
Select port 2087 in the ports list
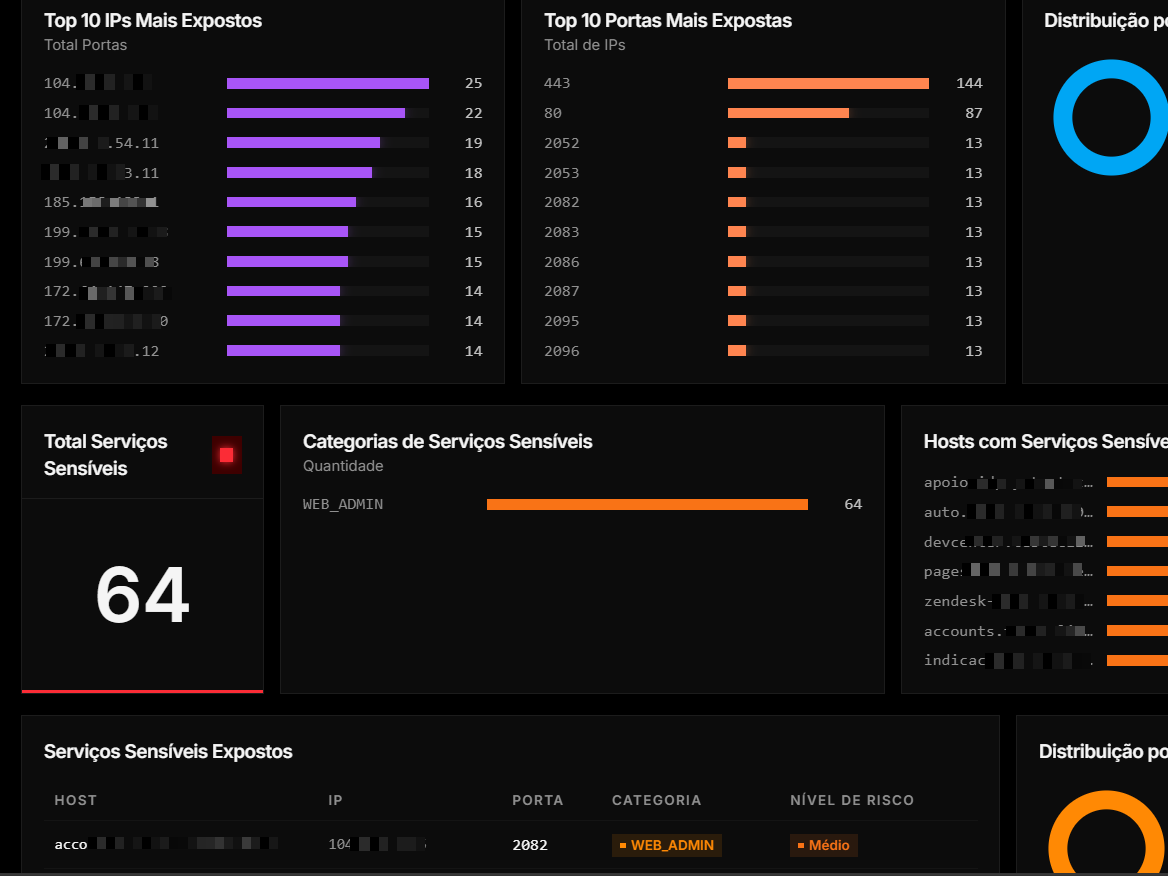[x=562, y=291]
